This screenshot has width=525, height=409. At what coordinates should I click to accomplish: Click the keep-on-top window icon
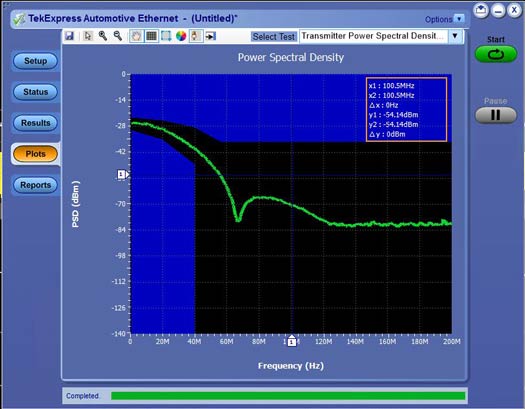pyautogui.click(x=481, y=10)
